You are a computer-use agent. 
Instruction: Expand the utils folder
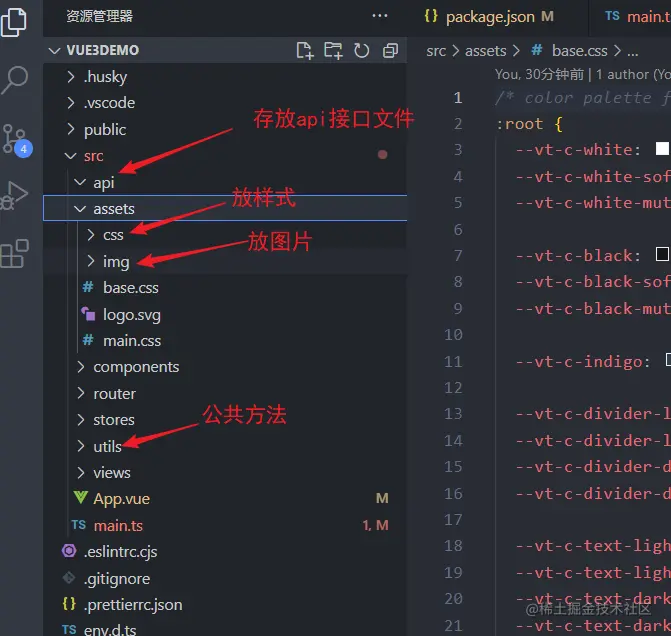[x=80, y=446]
